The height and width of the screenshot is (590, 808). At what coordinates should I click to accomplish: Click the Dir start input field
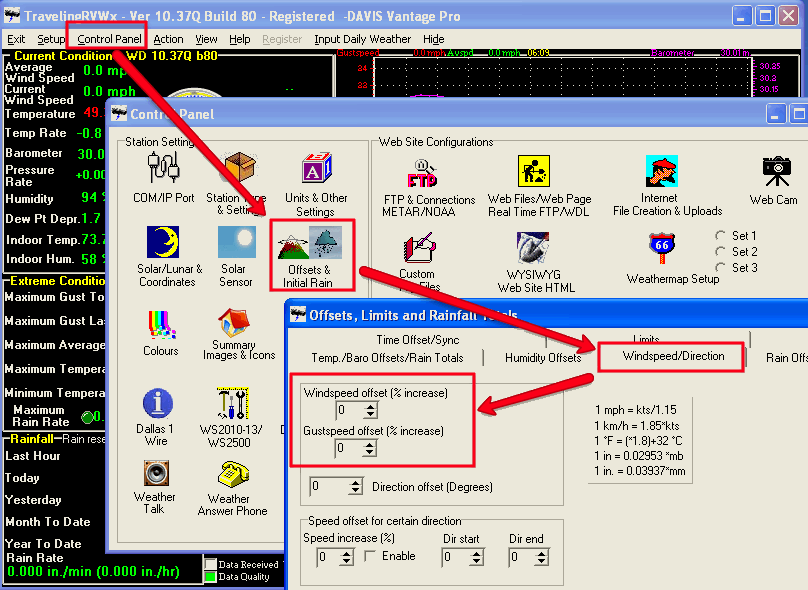[x=456, y=557]
